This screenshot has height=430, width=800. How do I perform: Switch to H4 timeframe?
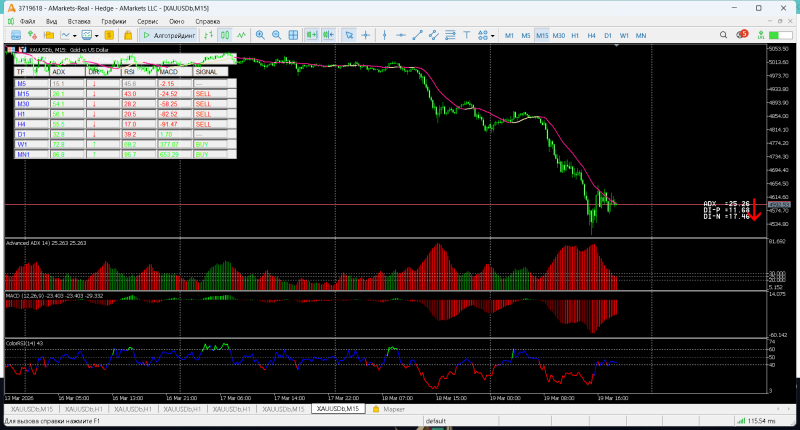(591, 35)
